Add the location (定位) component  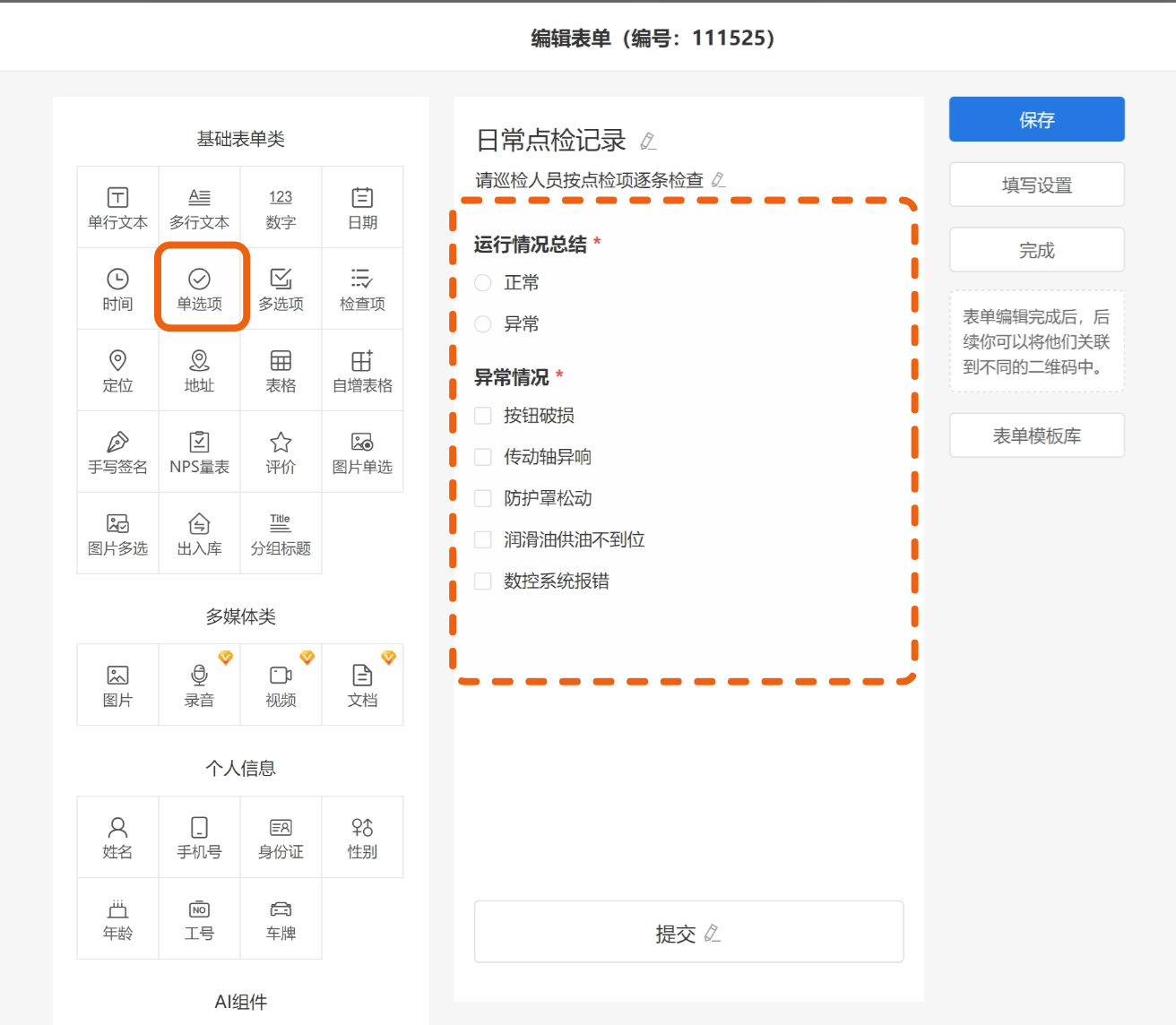click(x=117, y=370)
